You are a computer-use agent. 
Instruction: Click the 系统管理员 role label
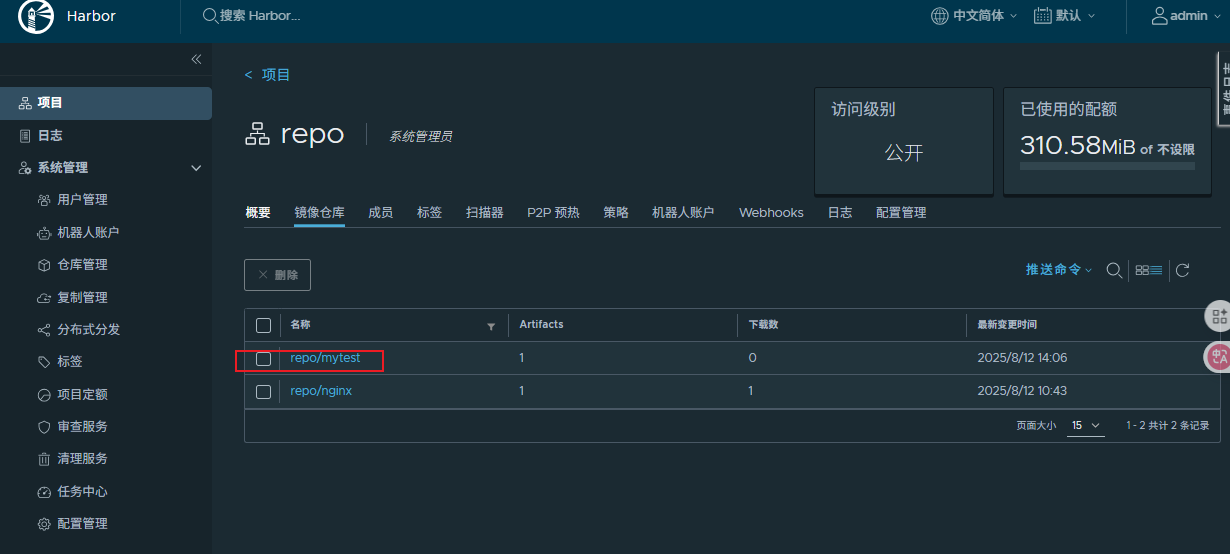pyautogui.click(x=420, y=136)
